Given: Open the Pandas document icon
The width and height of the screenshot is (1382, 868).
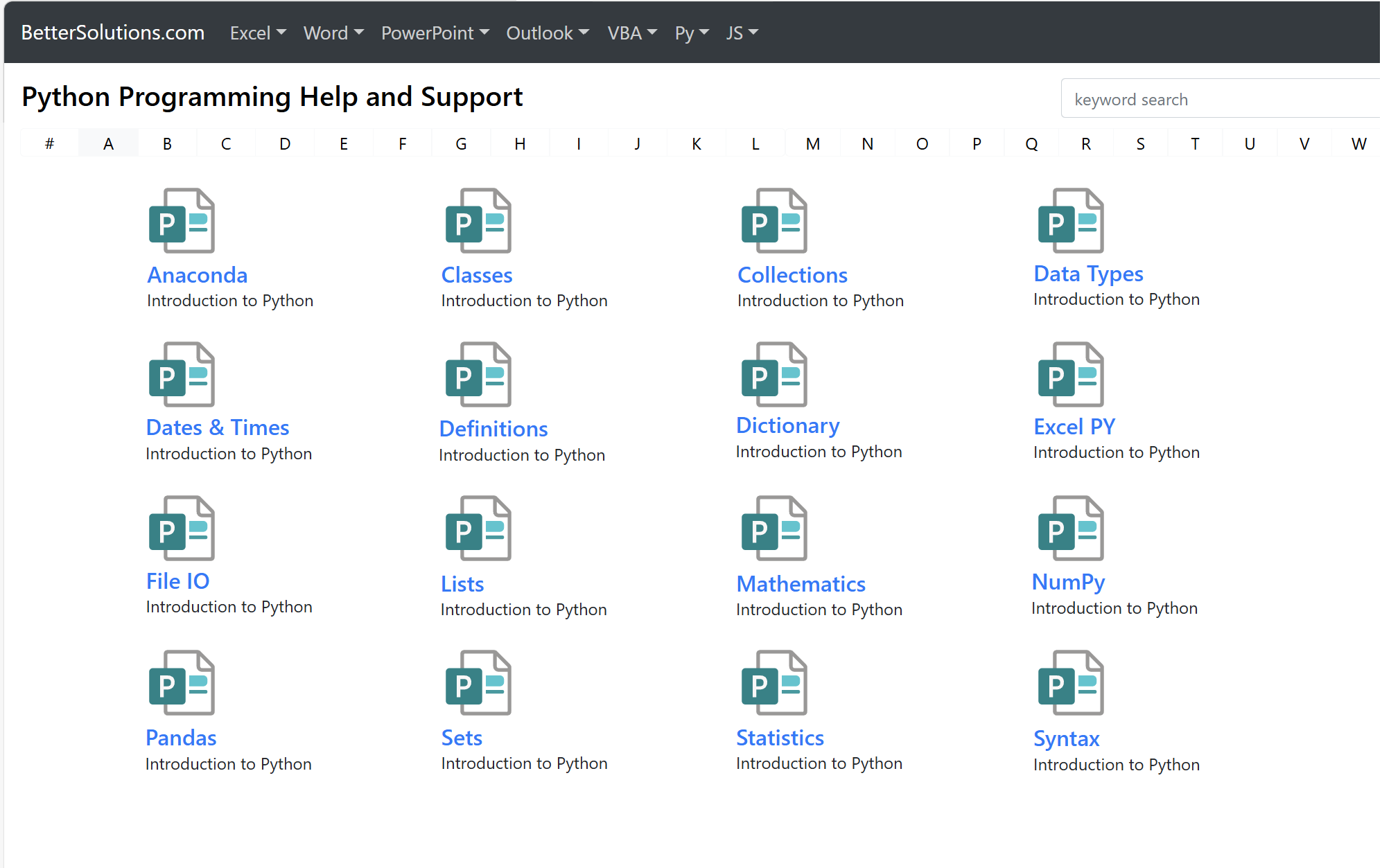Looking at the screenshot, I should pyautogui.click(x=182, y=682).
